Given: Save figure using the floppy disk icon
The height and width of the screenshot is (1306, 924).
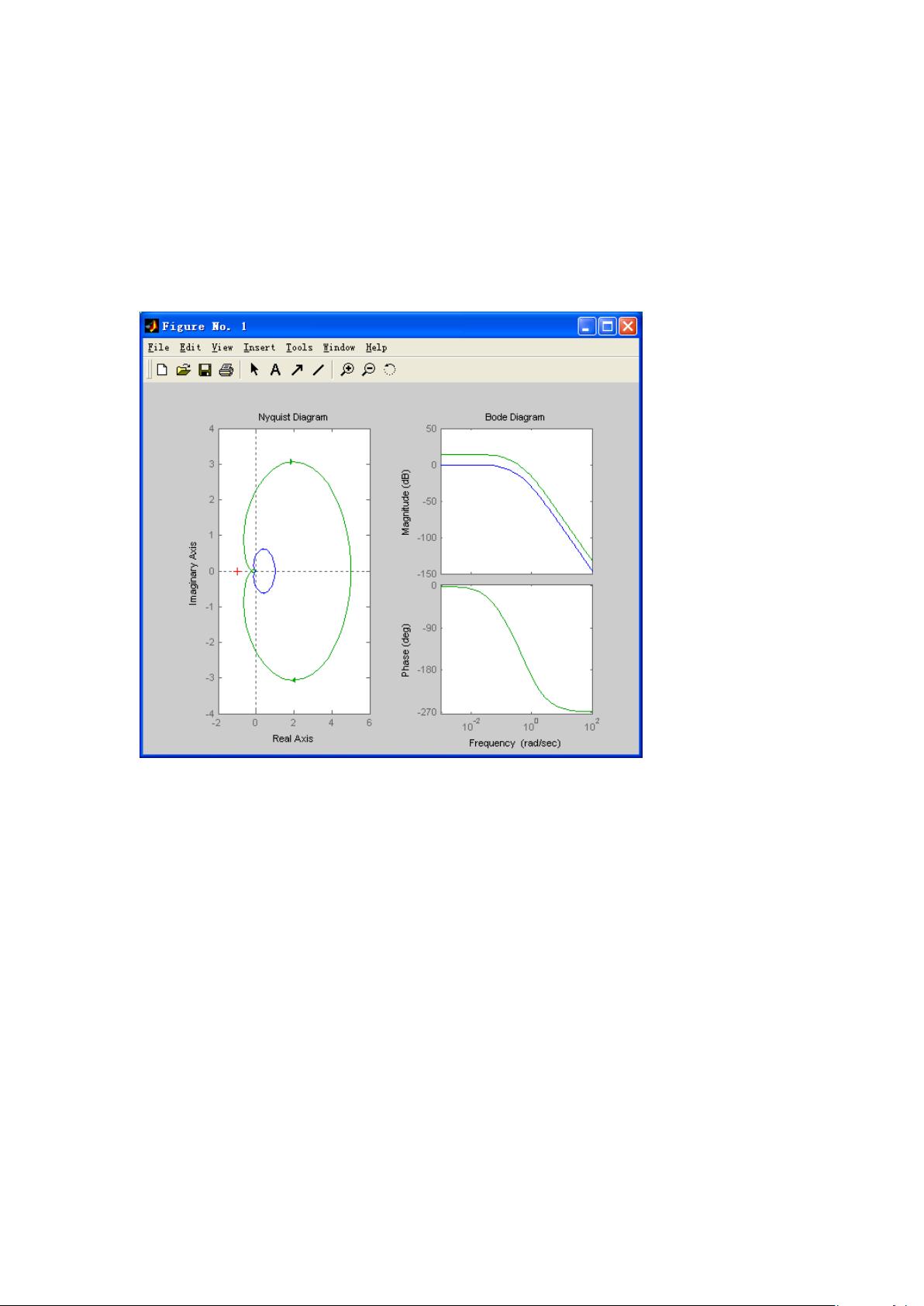Looking at the screenshot, I should pos(205,370).
